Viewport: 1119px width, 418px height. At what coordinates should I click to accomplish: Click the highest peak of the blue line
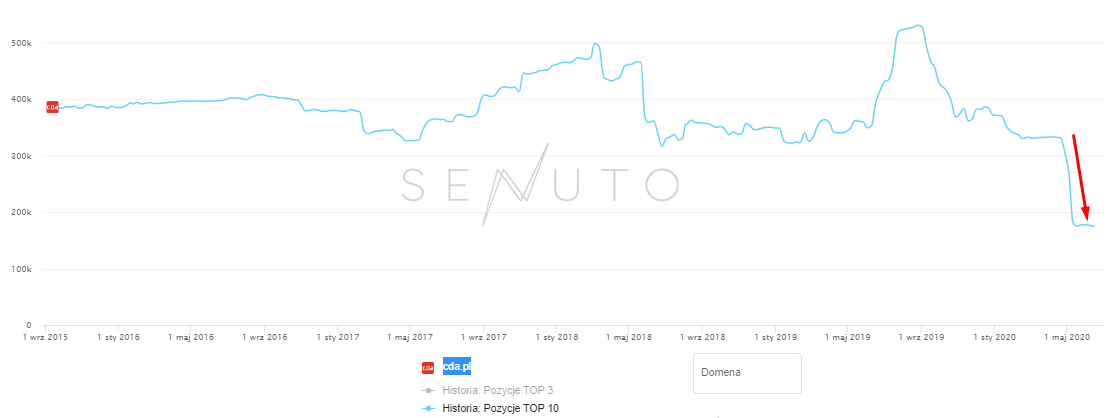(x=918, y=25)
